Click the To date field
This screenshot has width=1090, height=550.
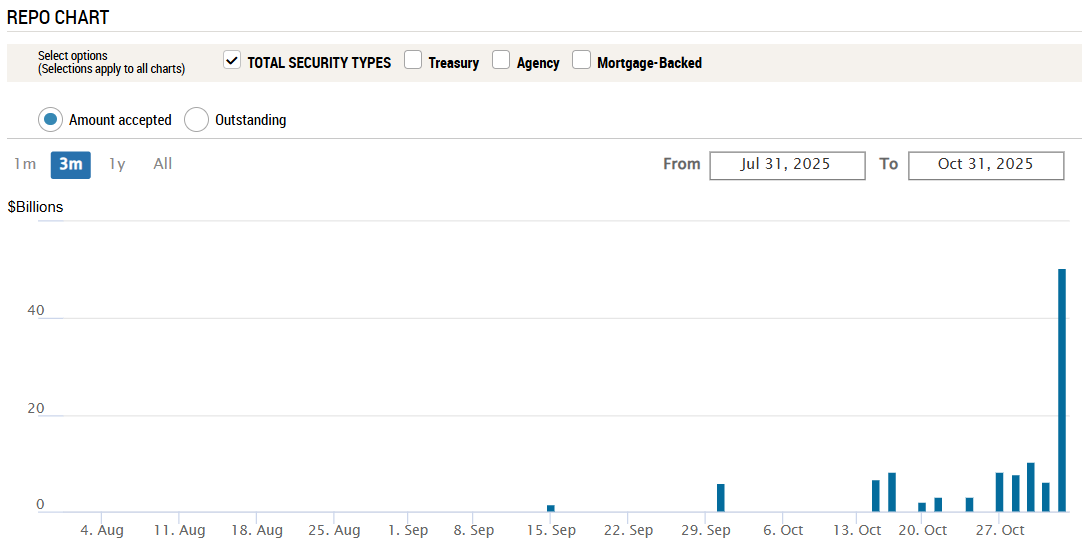[985, 165]
